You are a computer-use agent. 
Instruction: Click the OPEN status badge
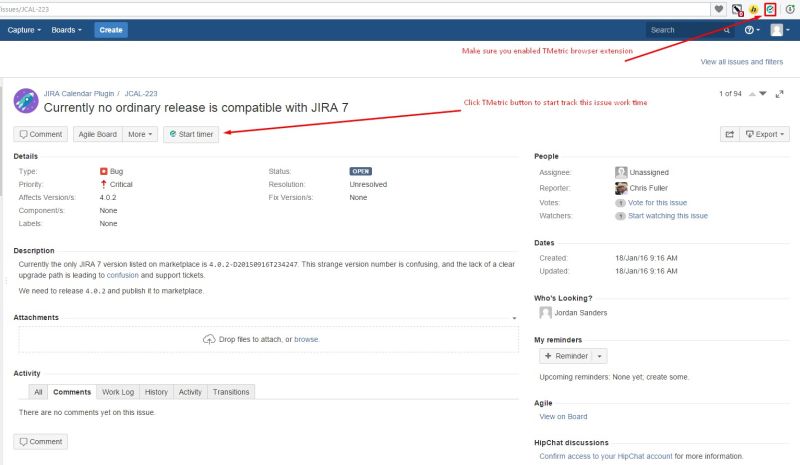click(x=361, y=172)
